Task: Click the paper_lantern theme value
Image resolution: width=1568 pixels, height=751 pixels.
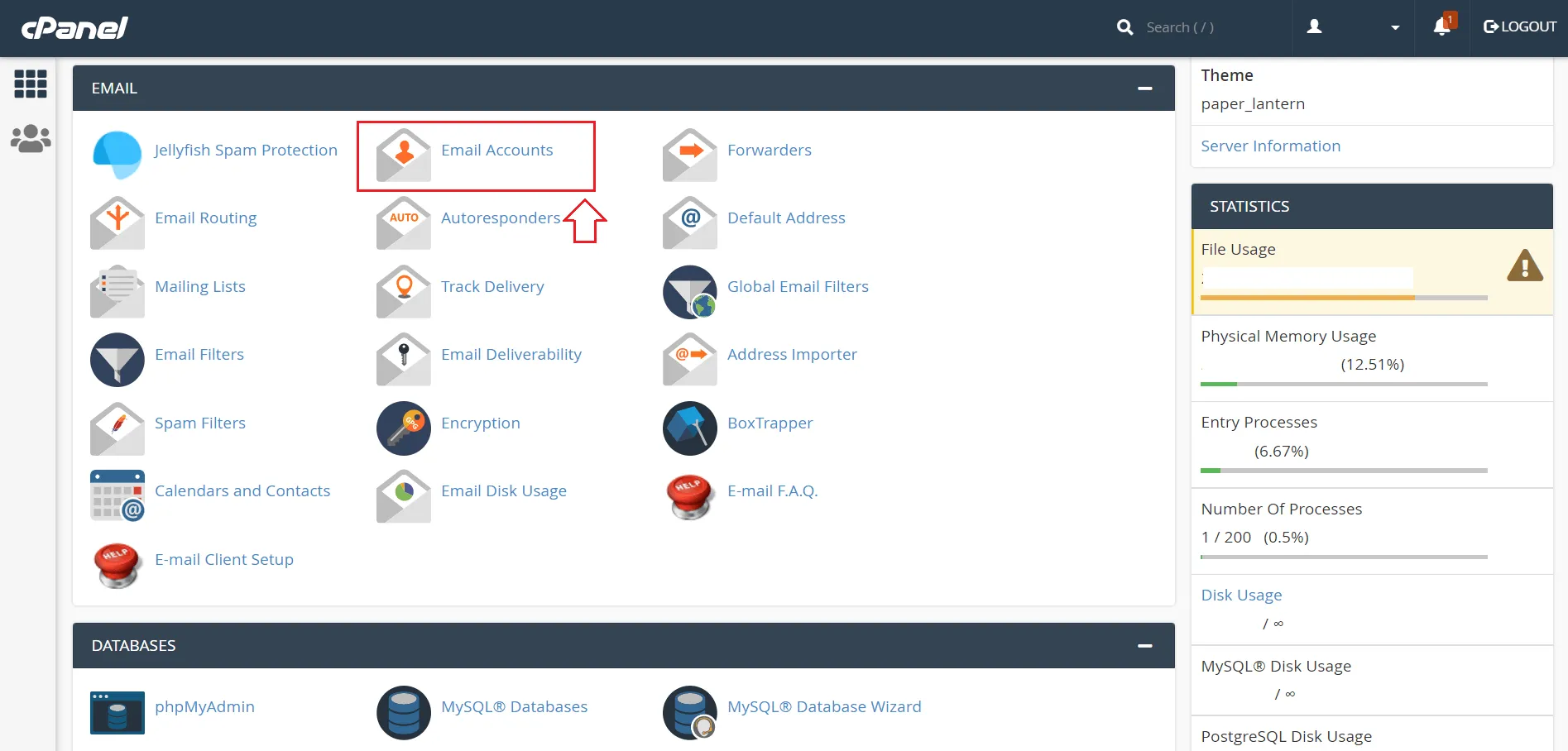Action: [1253, 104]
